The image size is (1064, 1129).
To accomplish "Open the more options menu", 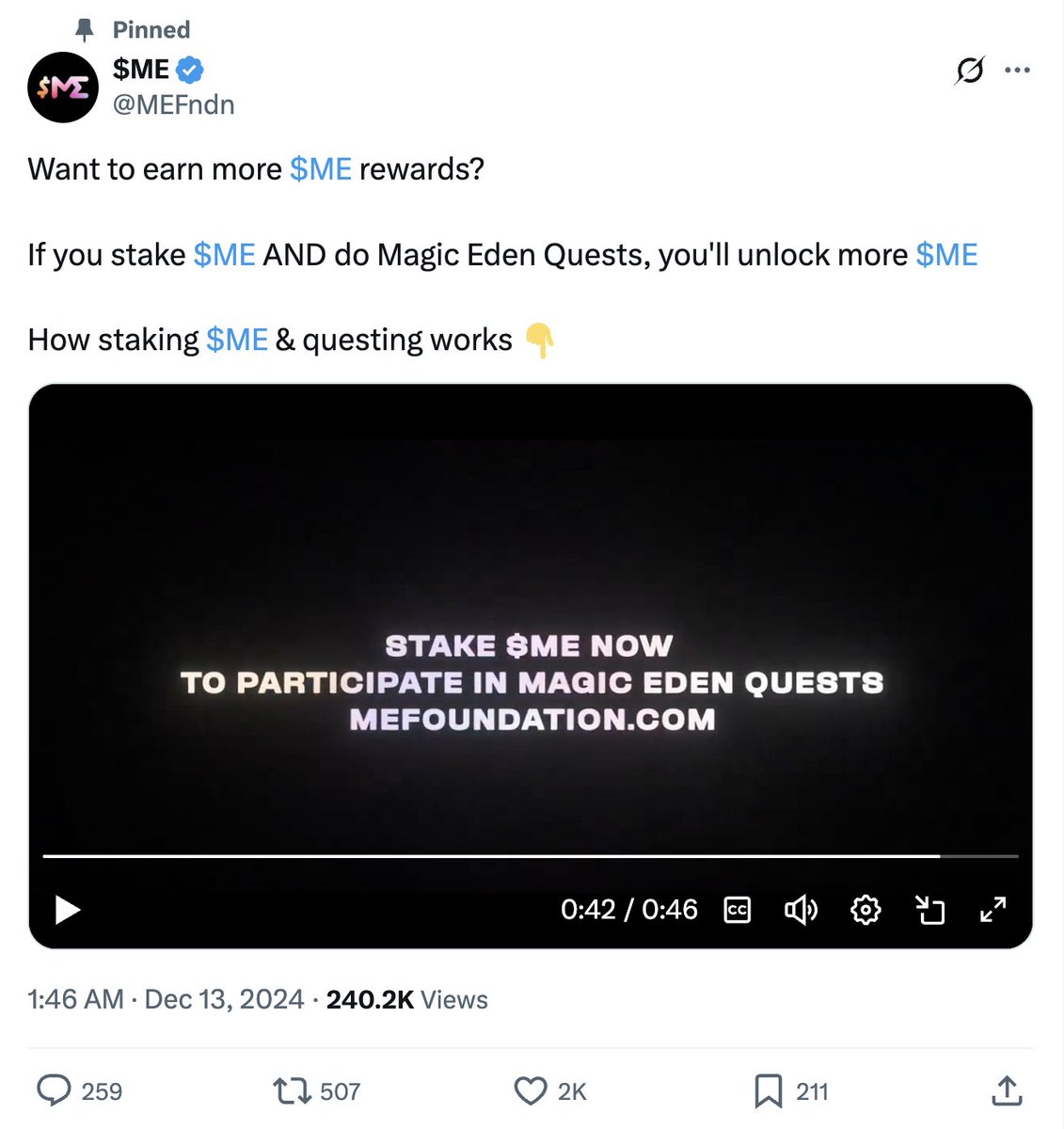I will tap(1018, 71).
